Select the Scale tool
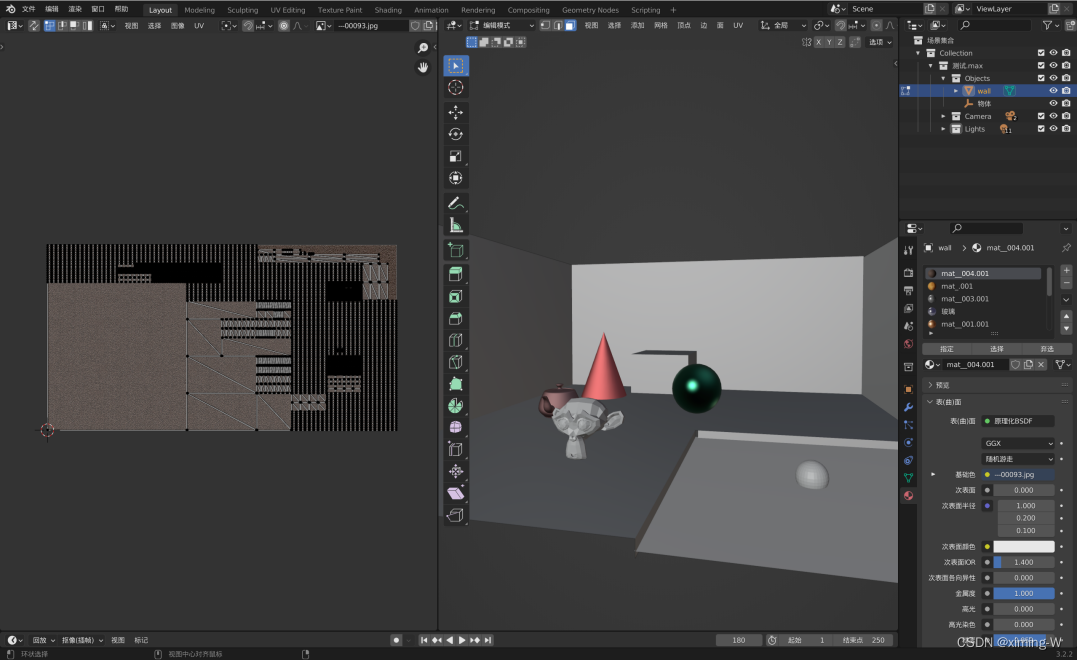This screenshot has height=660, width=1078. 456,155
